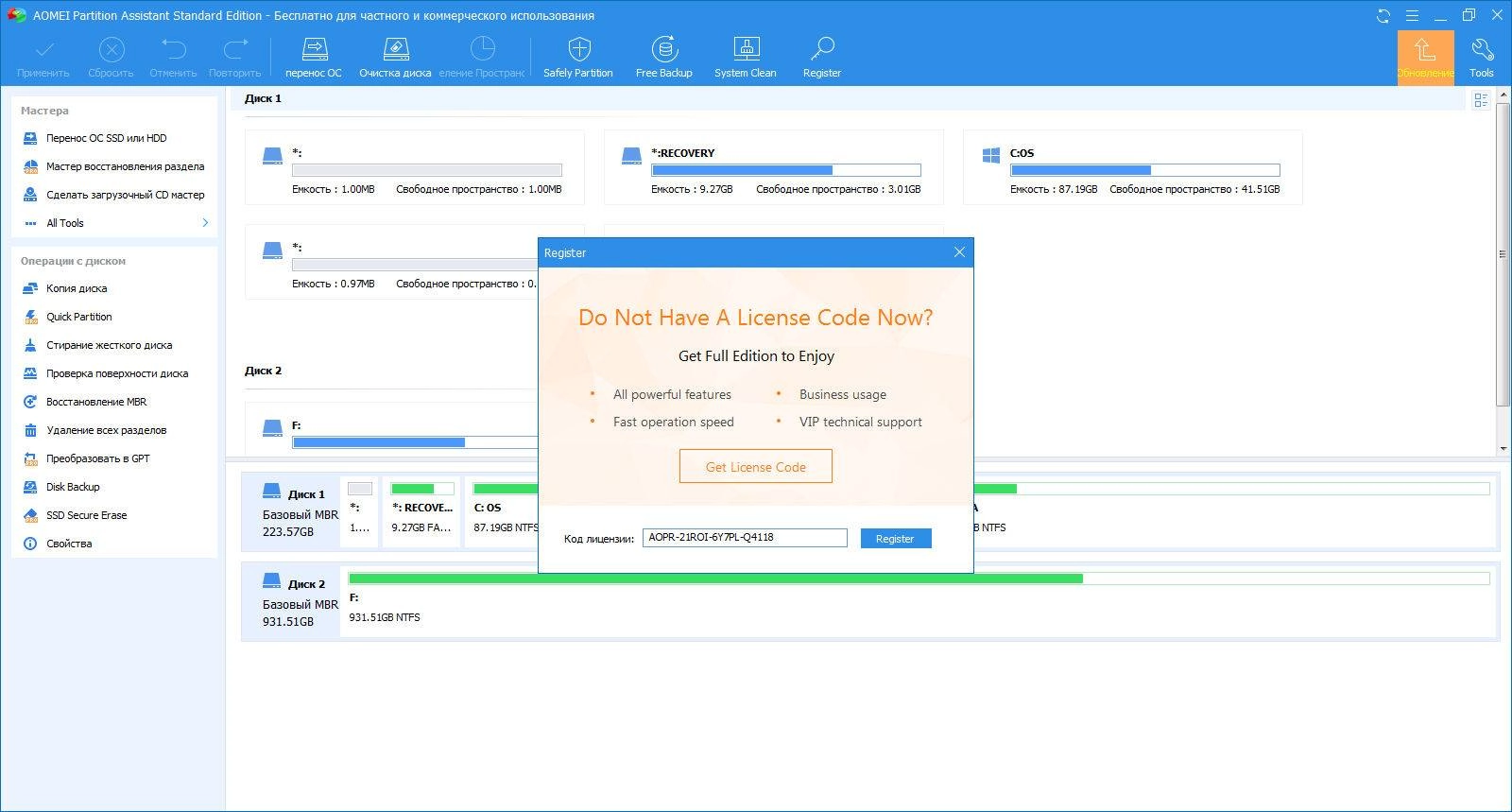The width and height of the screenshot is (1512, 812).
Task: Toggle the view layout icon near Диск 1
Action: pyautogui.click(x=1481, y=99)
